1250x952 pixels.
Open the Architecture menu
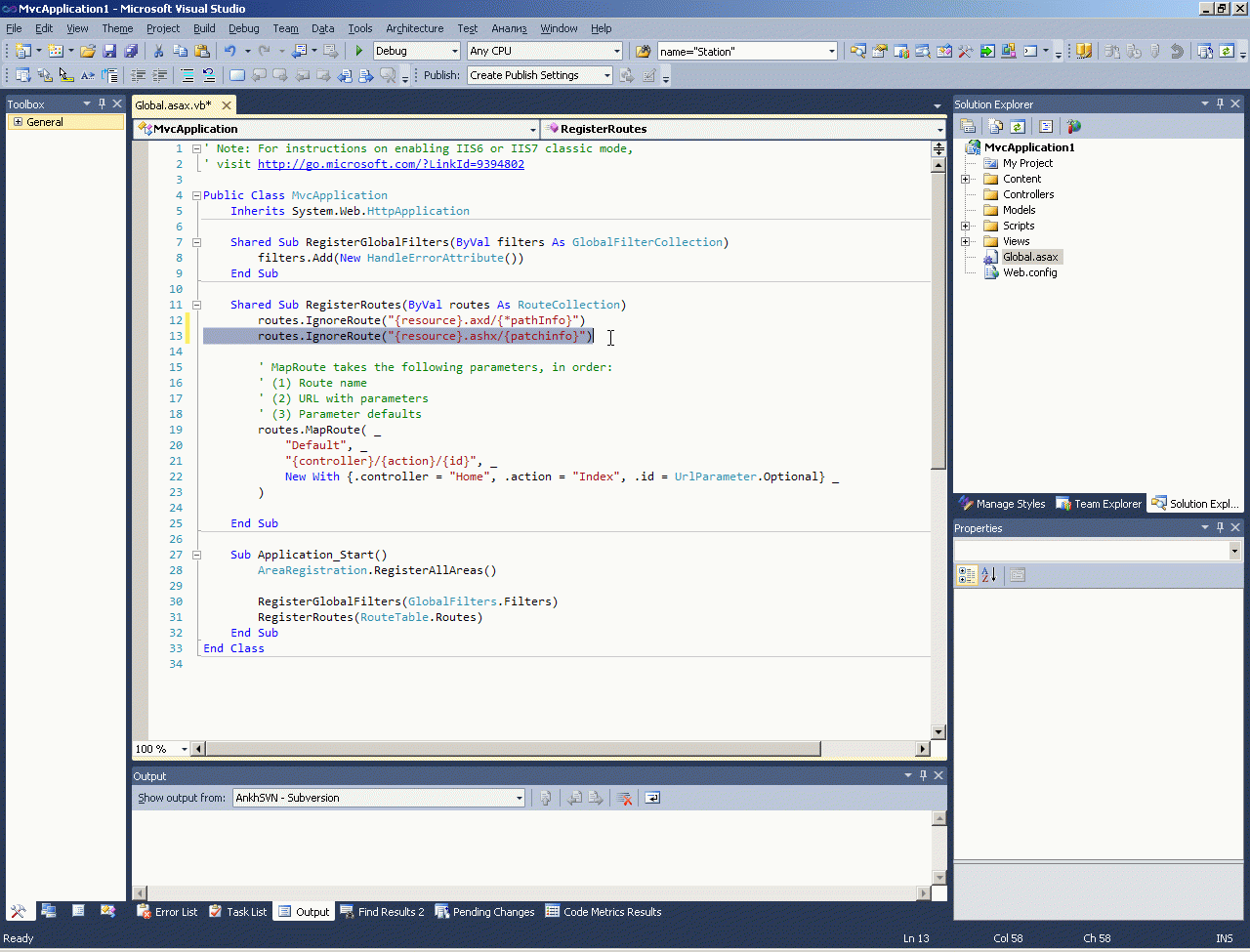[x=414, y=28]
